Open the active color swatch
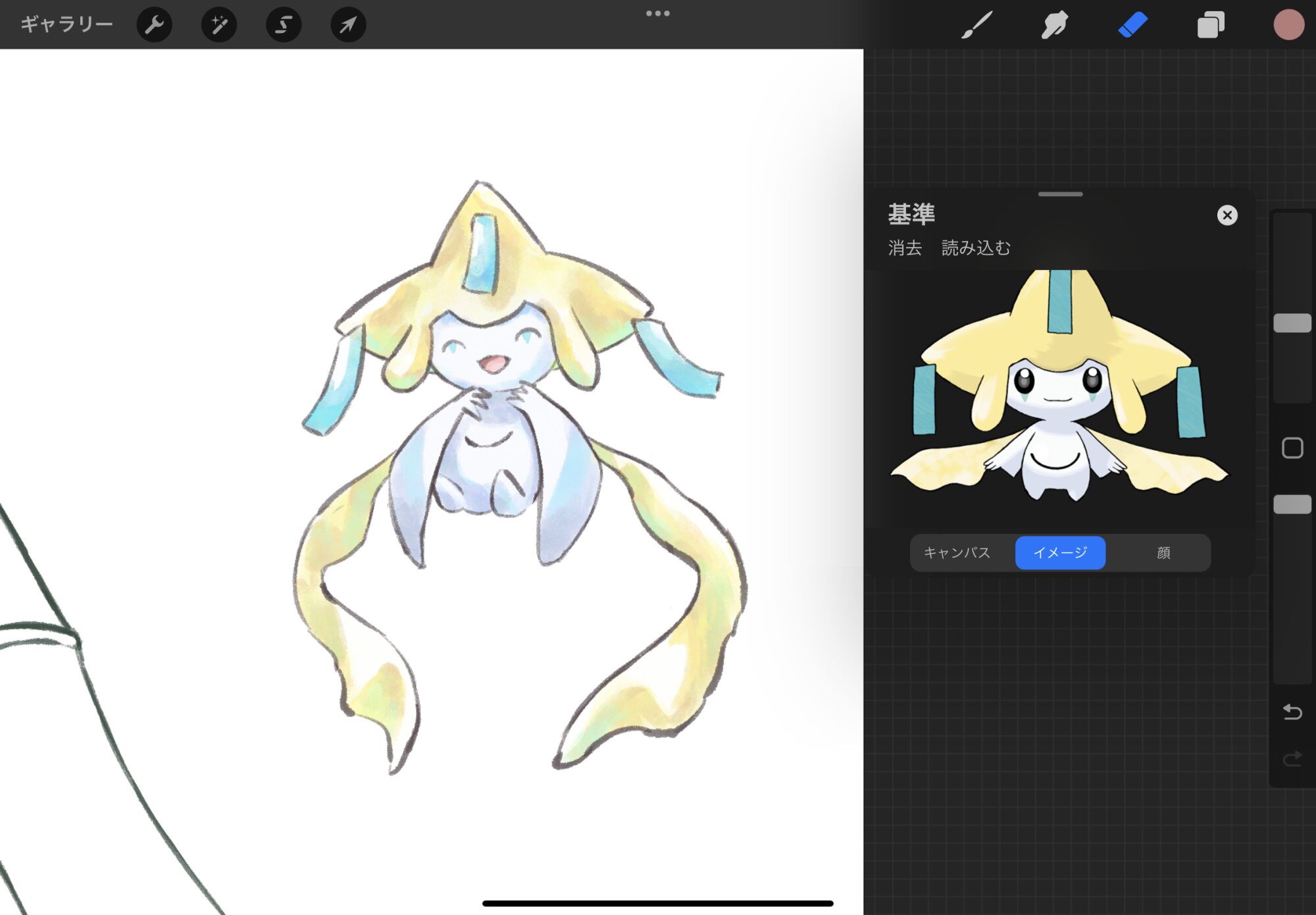The width and height of the screenshot is (1316, 915). 1288,25
